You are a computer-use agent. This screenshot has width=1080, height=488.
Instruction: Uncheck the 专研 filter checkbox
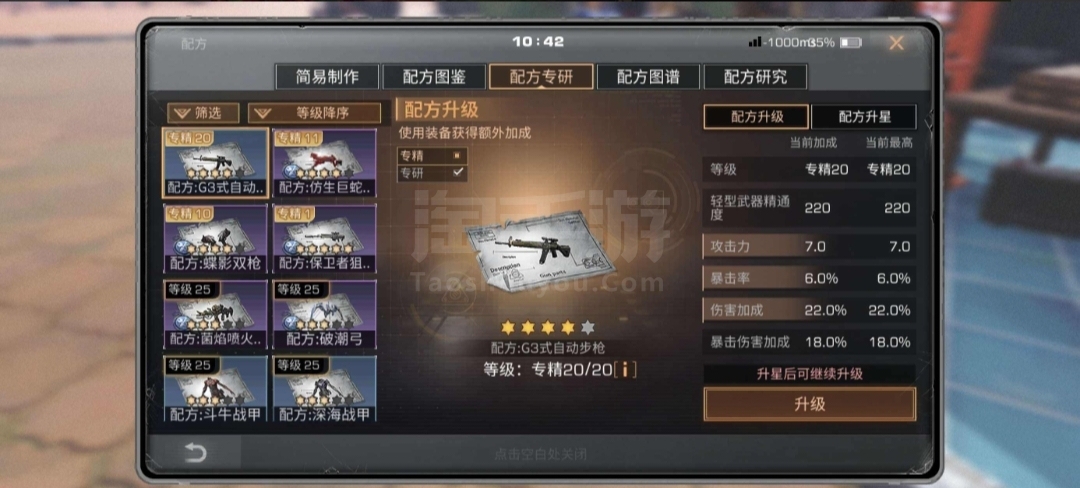(x=457, y=173)
